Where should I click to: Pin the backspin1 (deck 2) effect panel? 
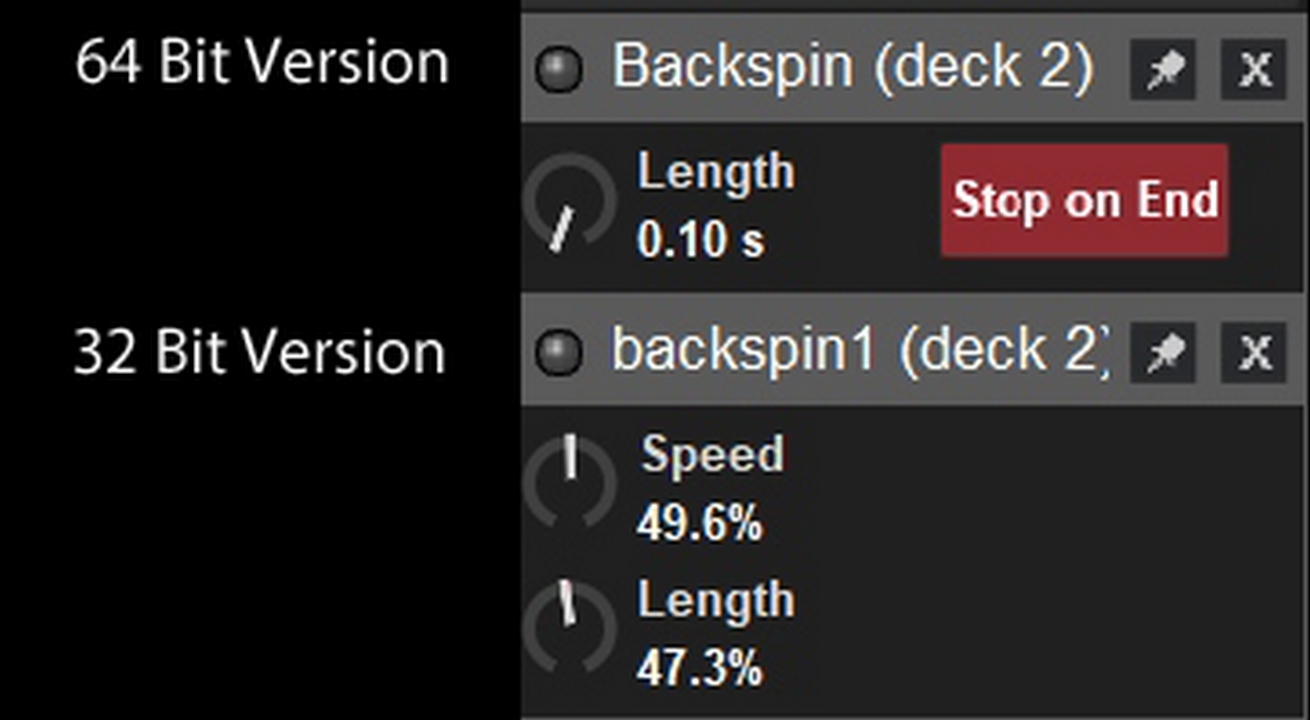(x=1163, y=351)
